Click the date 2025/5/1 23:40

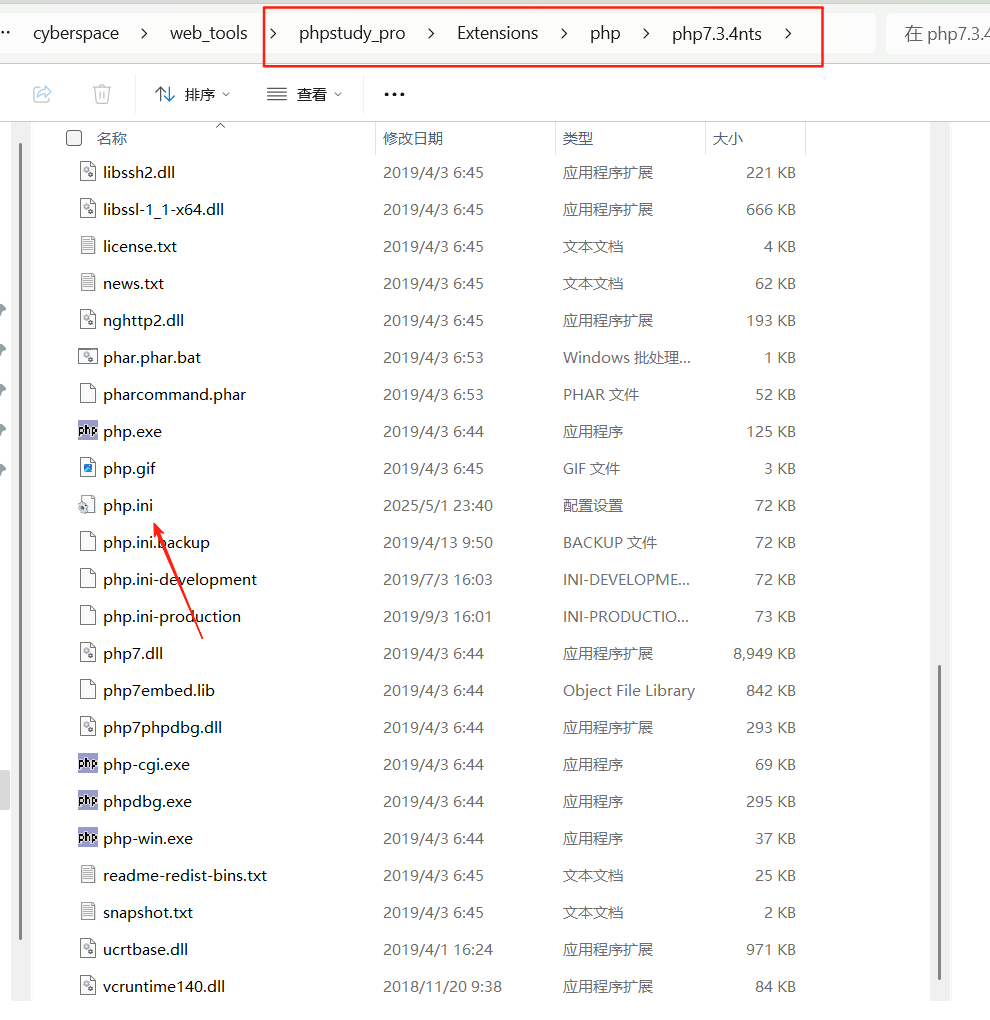coord(438,505)
